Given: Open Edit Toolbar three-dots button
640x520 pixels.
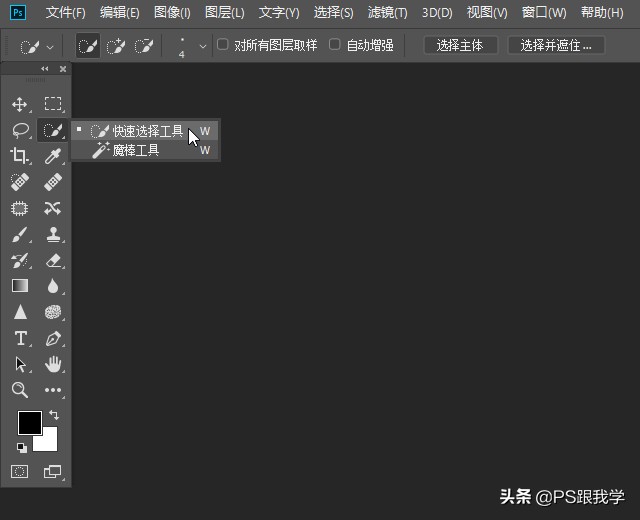Looking at the screenshot, I should coord(53,391).
